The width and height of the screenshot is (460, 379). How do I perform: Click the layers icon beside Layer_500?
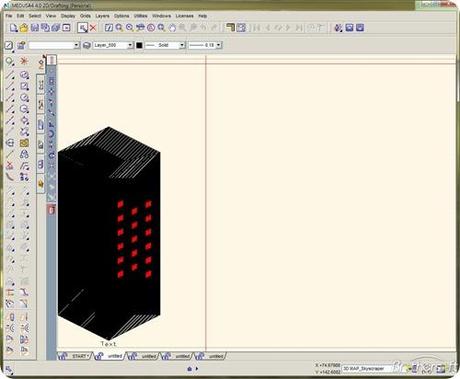(87, 45)
